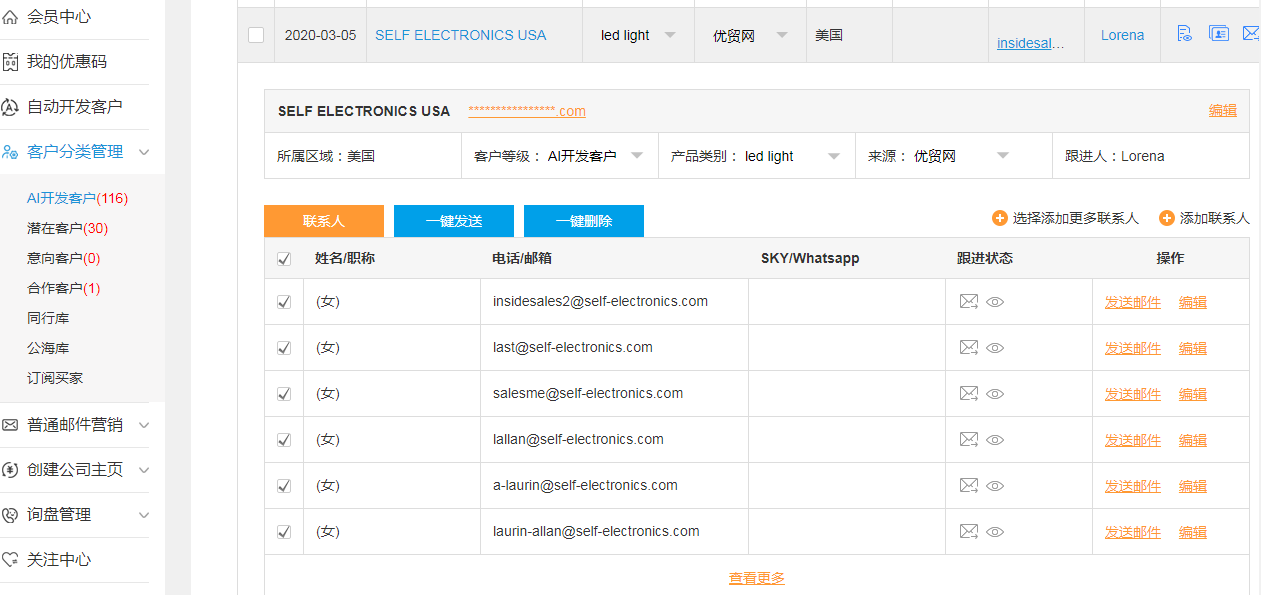
Task: Click the mail status icon for salesme@self-electronics.com
Action: tap(969, 393)
